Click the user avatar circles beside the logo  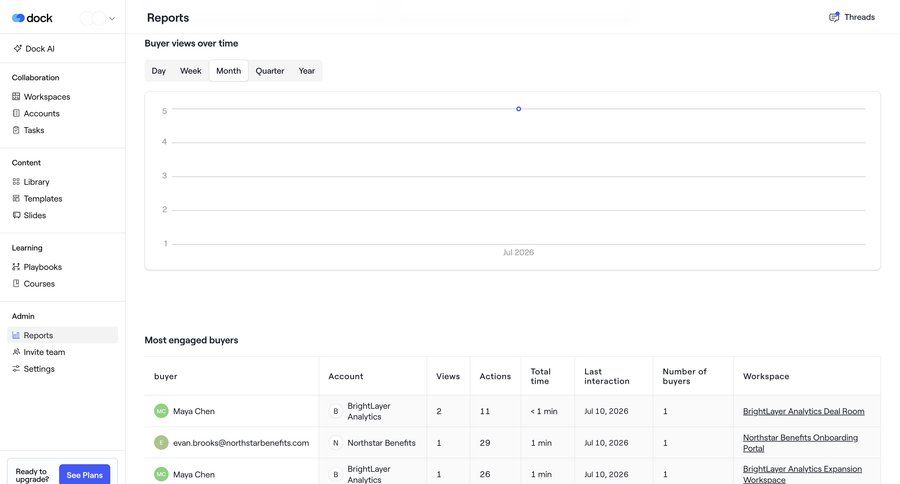pos(93,18)
